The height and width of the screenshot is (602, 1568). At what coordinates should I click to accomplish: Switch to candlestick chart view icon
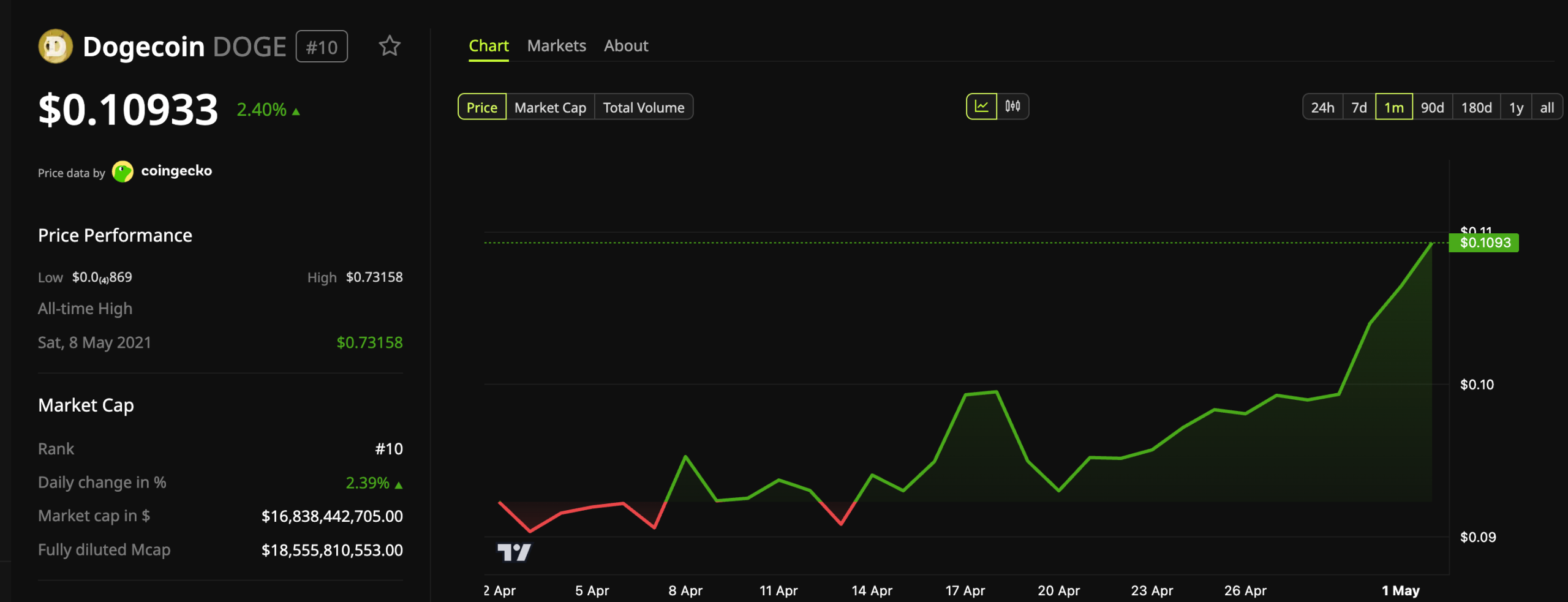[x=1012, y=107]
